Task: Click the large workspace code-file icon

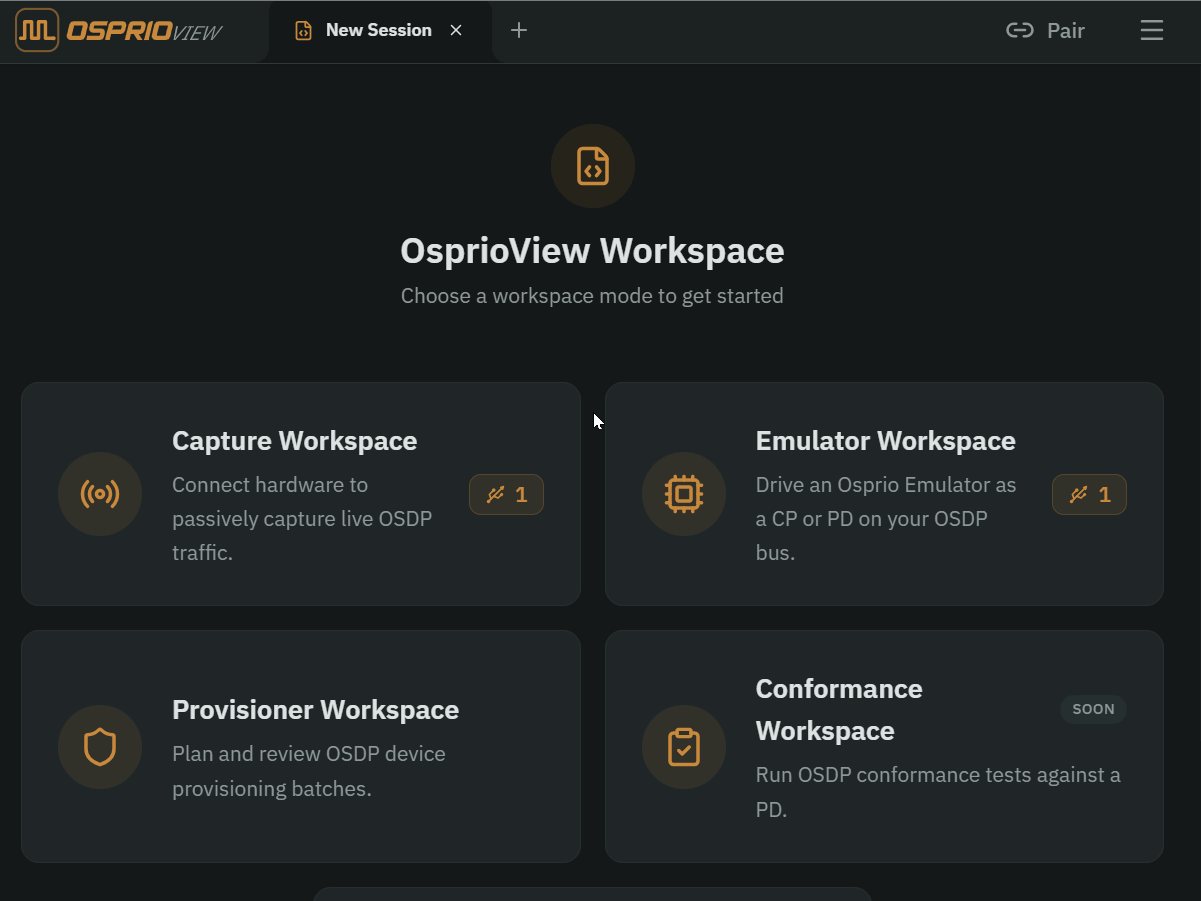Action: (593, 166)
